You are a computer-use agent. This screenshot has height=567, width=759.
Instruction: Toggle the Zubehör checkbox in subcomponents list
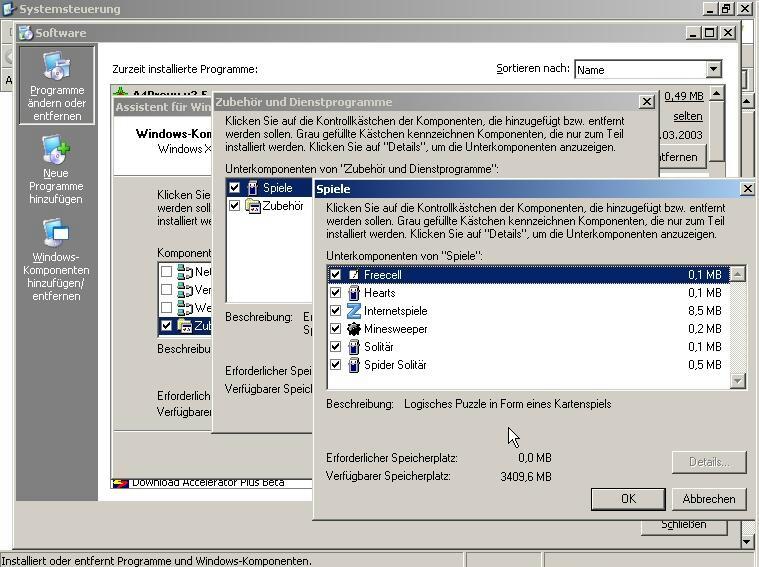point(234,206)
